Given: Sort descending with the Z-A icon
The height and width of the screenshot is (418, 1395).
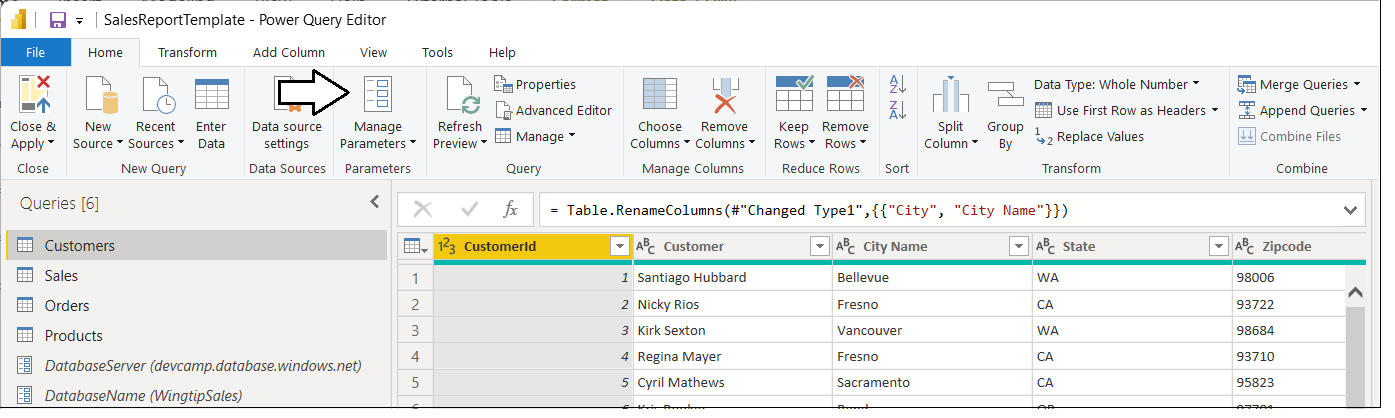Looking at the screenshot, I should coord(897,110).
